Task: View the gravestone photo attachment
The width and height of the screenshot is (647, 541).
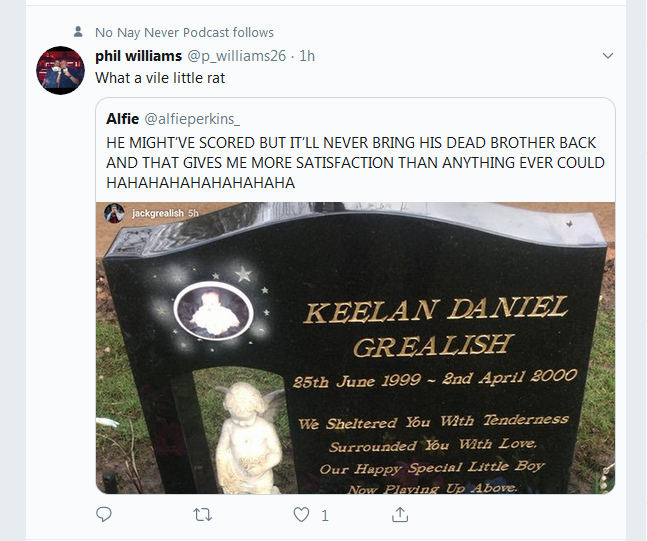Action: click(x=355, y=348)
